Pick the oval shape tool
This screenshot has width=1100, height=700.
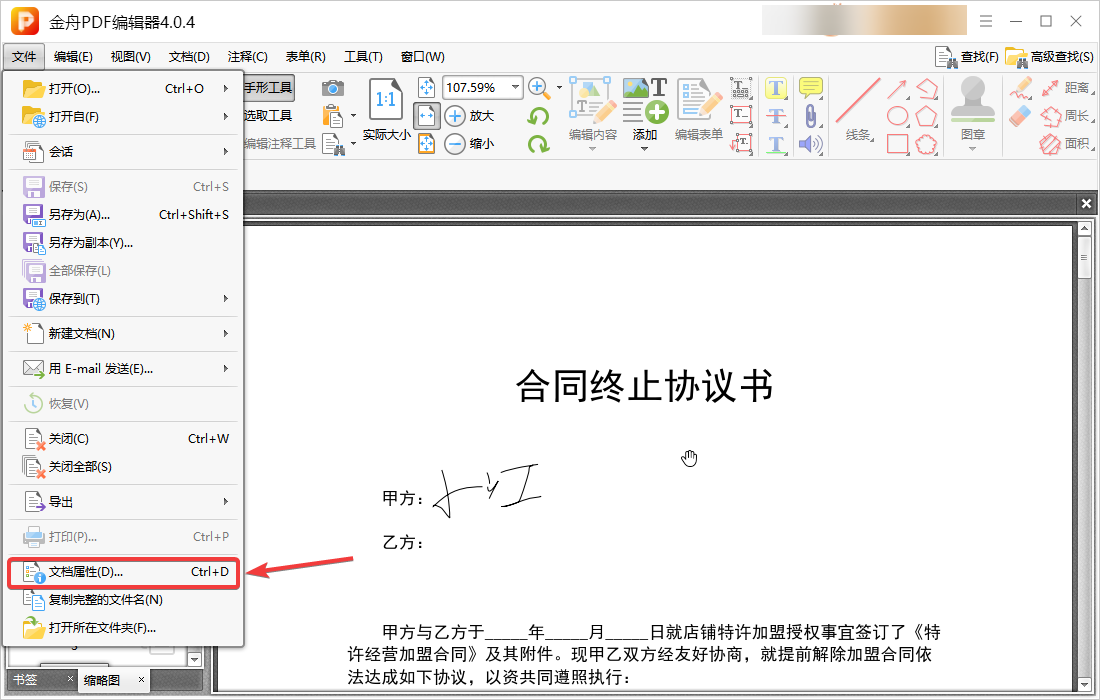[897, 116]
